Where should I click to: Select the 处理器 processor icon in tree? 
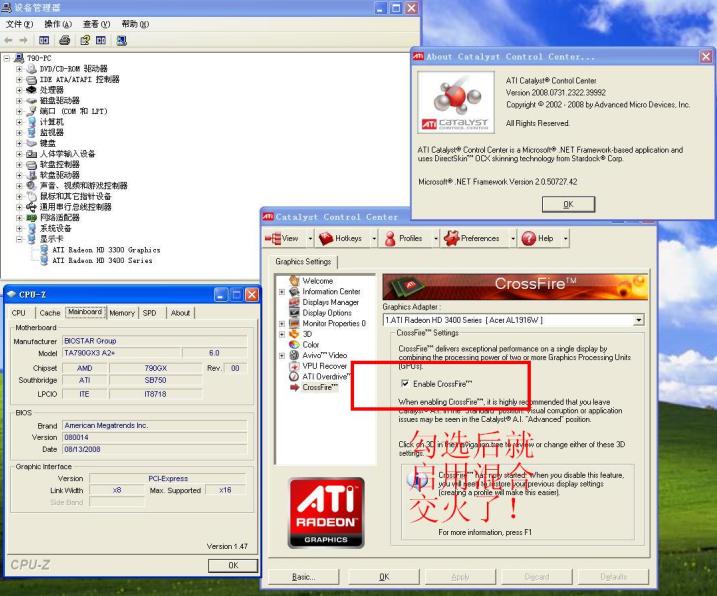pos(32,90)
